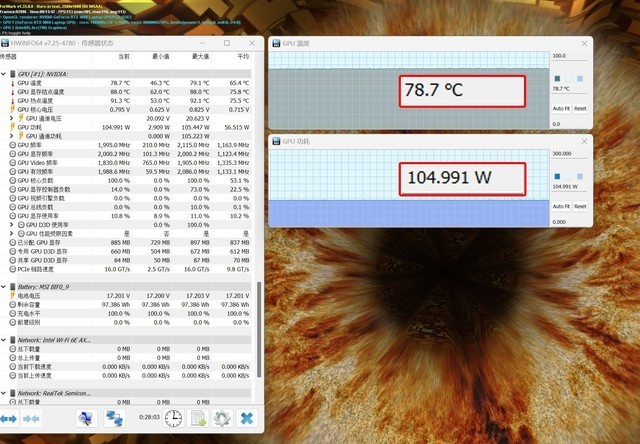Click the 0.0 min field in temperature graph
Image resolution: width=640 pixels, height=444 pixels.
570,124
